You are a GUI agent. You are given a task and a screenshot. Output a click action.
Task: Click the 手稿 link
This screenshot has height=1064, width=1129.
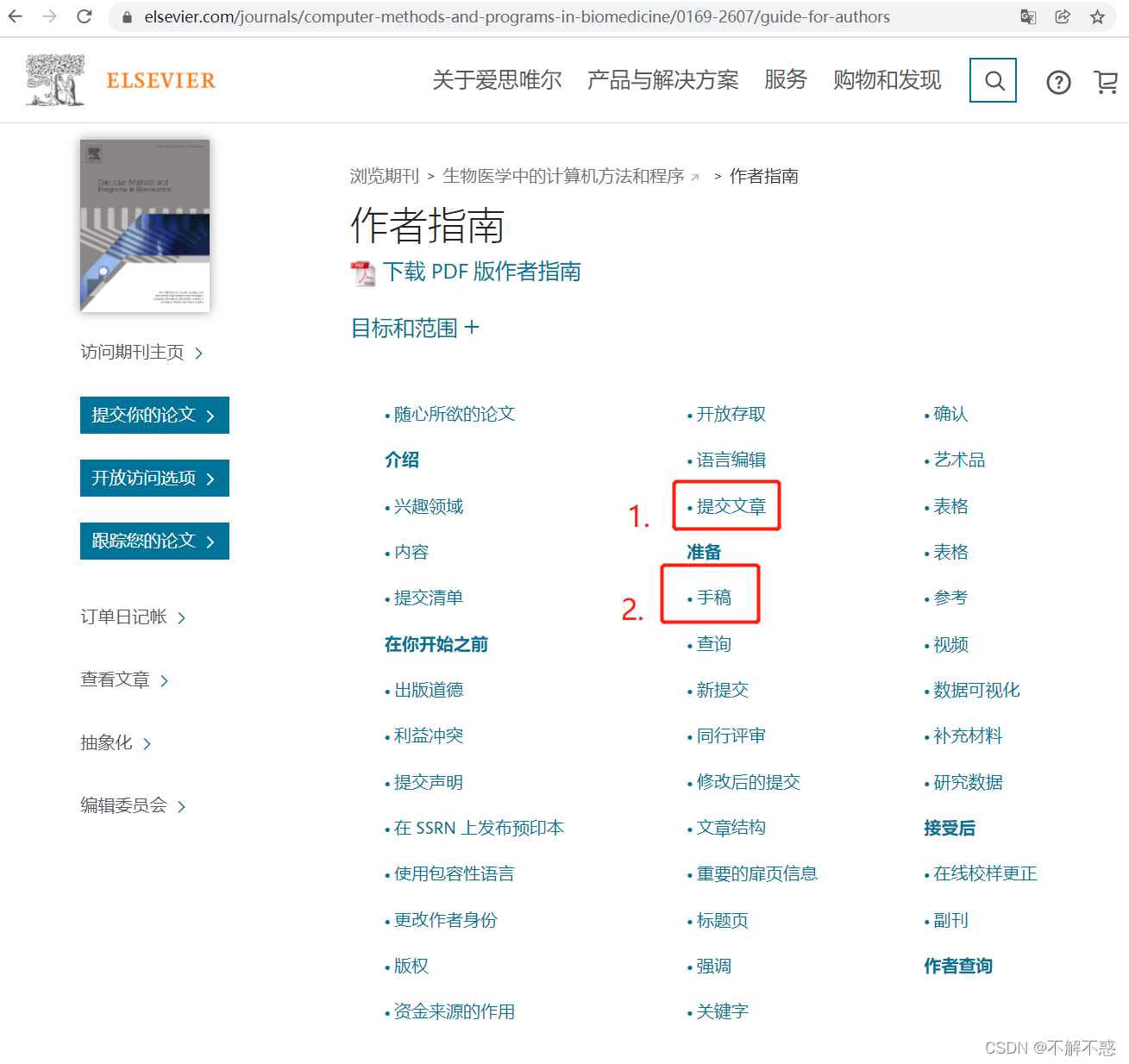[714, 598]
